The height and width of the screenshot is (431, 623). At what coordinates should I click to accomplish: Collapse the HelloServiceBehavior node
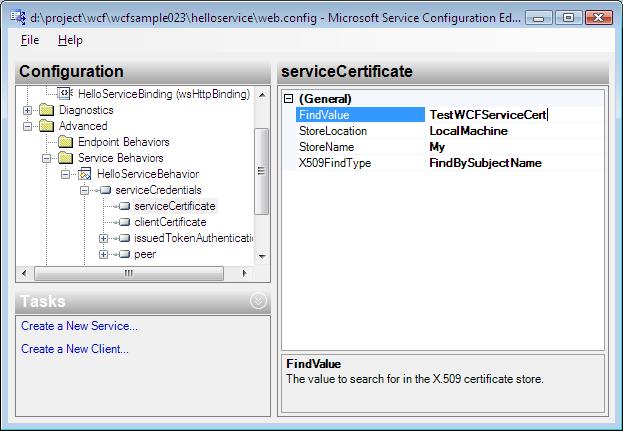66,174
